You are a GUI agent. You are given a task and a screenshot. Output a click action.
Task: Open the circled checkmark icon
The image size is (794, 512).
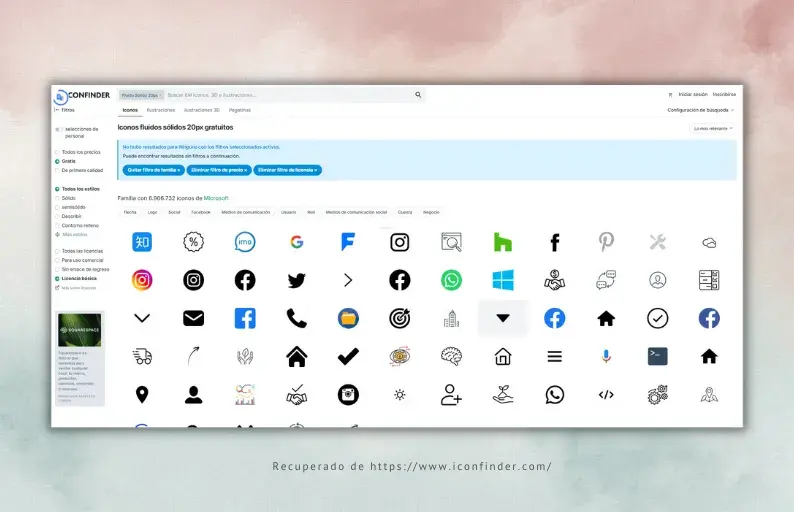click(658, 319)
